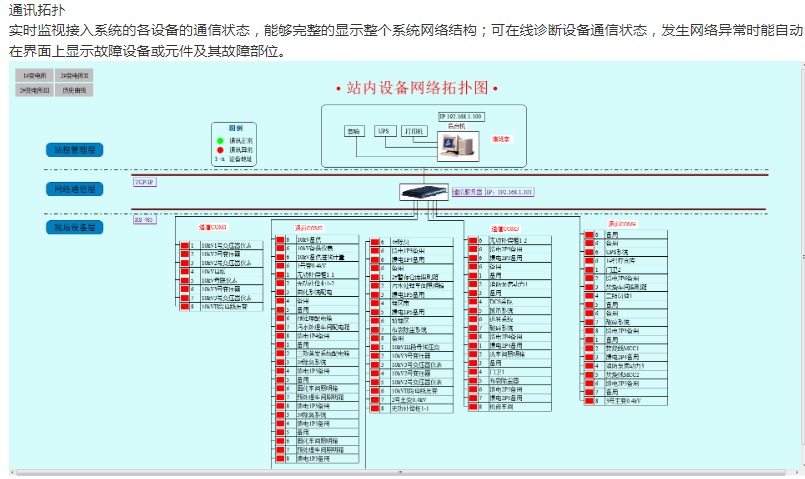The width and height of the screenshot is (805, 479).
Task: Select the 2#变电所III button
Action: click(34, 90)
